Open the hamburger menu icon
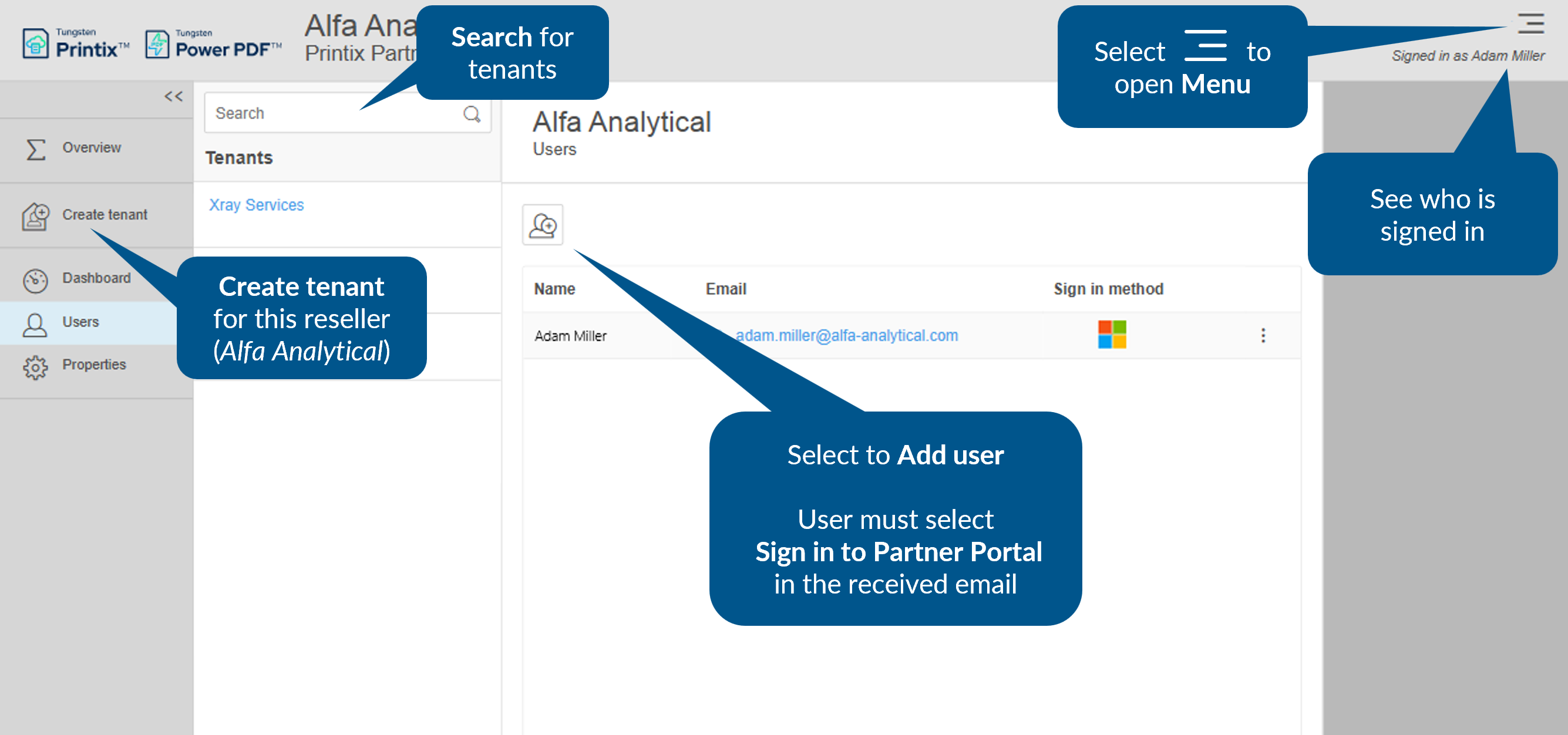The height and width of the screenshot is (735, 1568). pos(1530,23)
